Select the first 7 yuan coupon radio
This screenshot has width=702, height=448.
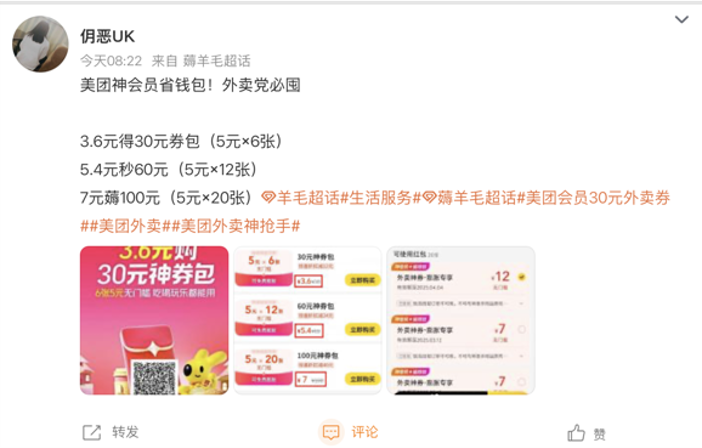click(x=522, y=329)
